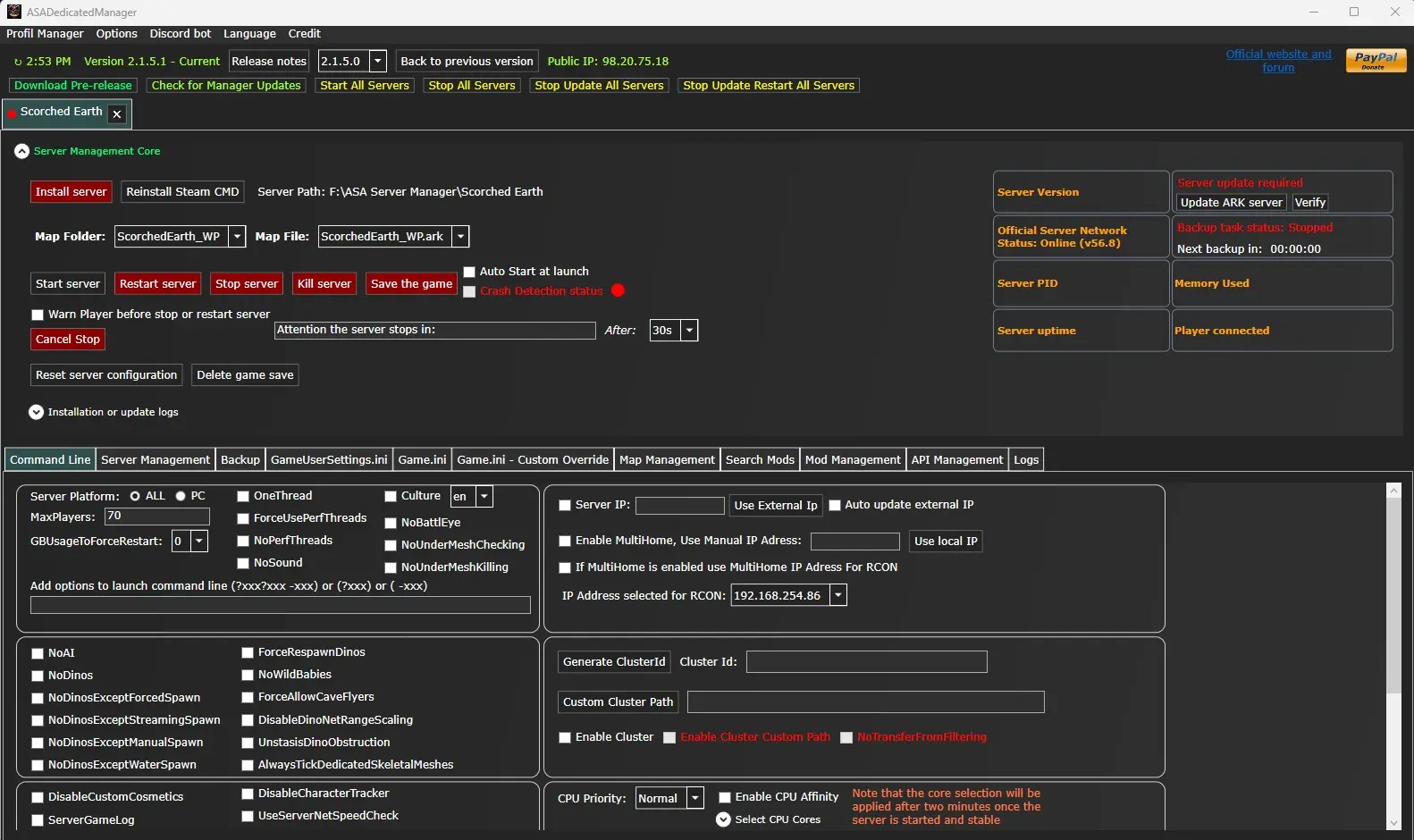
Task: Click the Server IP input field
Action: pyautogui.click(x=679, y=506)
